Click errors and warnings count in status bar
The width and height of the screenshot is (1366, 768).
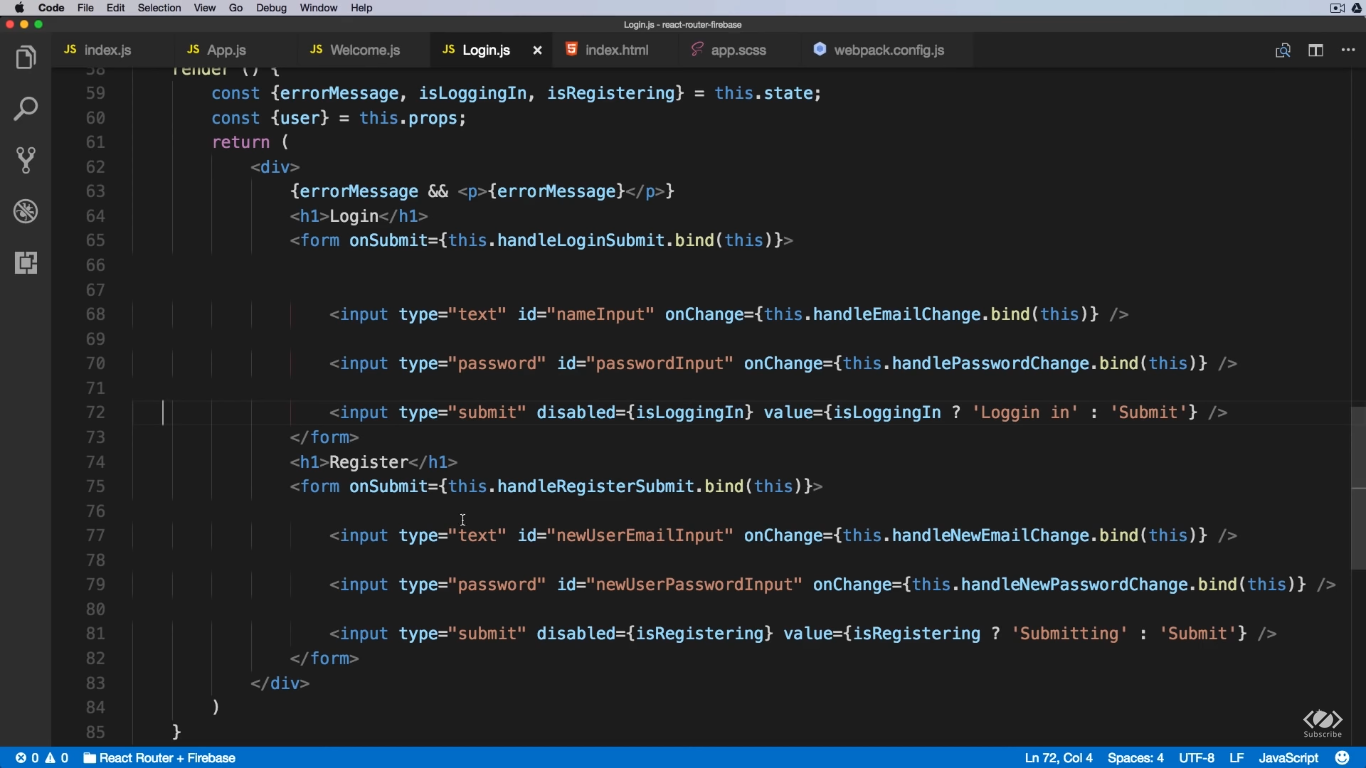click(x=42, y=758)
